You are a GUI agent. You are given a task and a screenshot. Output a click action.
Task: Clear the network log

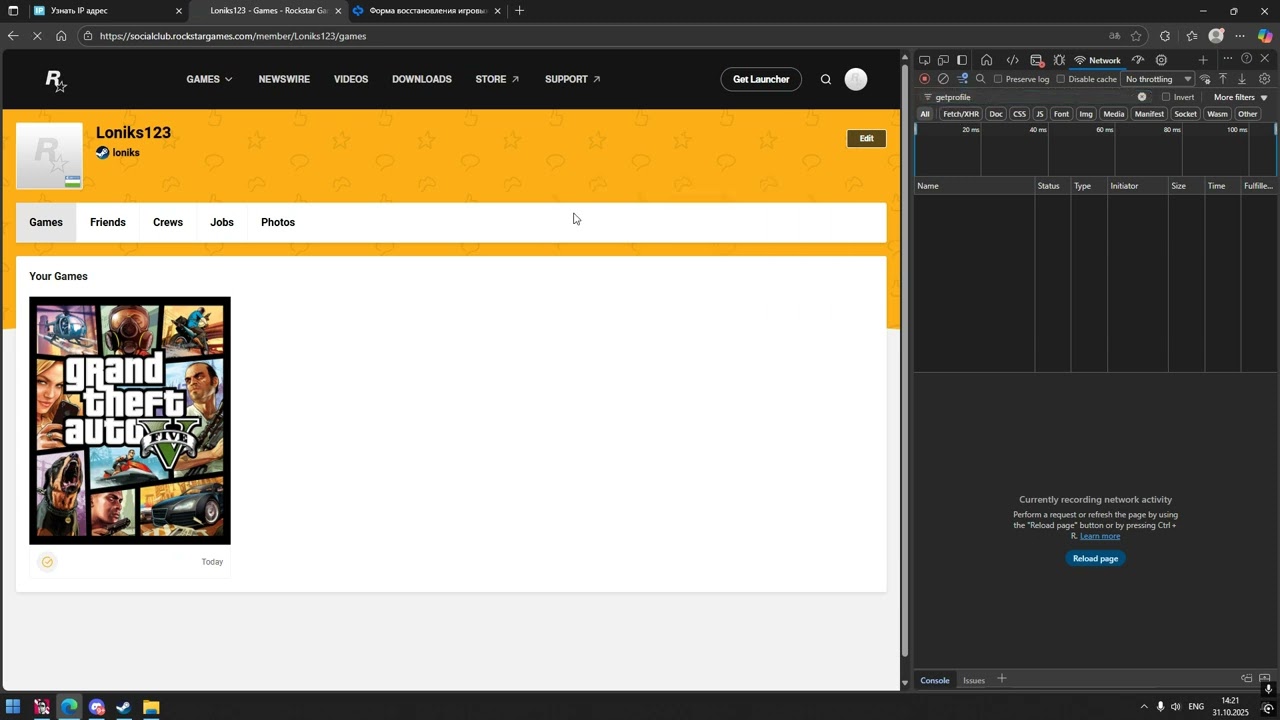pyautogui.click(x=943, y=79)
